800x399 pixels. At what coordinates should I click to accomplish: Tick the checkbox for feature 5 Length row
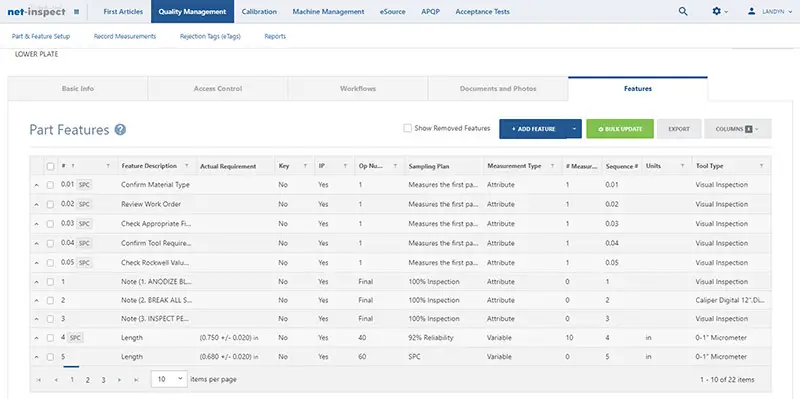(x=50, y=357)
